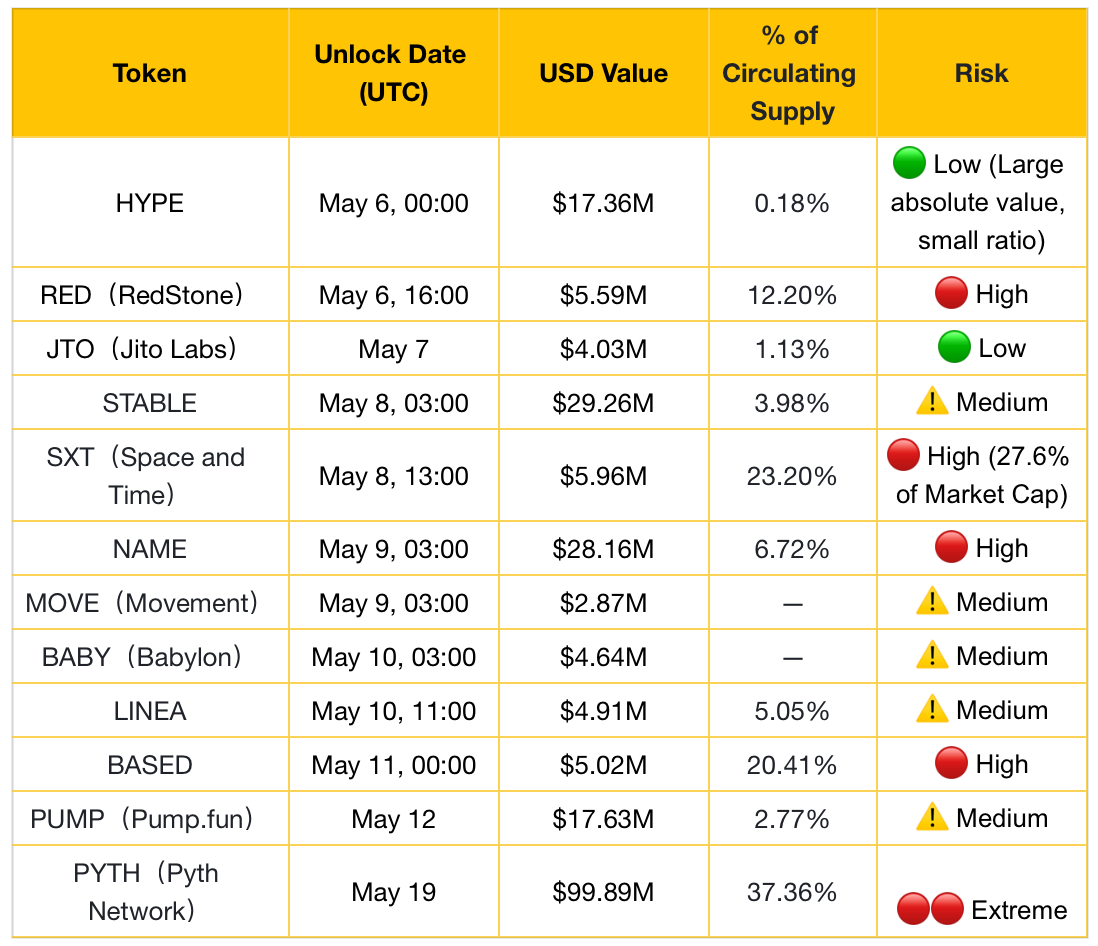Click the red circle icon for BASED
The image size is (1098, 946).
[951, 763]
